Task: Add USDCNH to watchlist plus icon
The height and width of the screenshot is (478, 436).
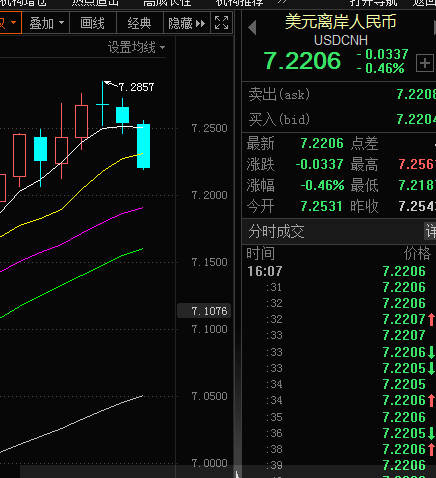Action: (x=424, y=63)
